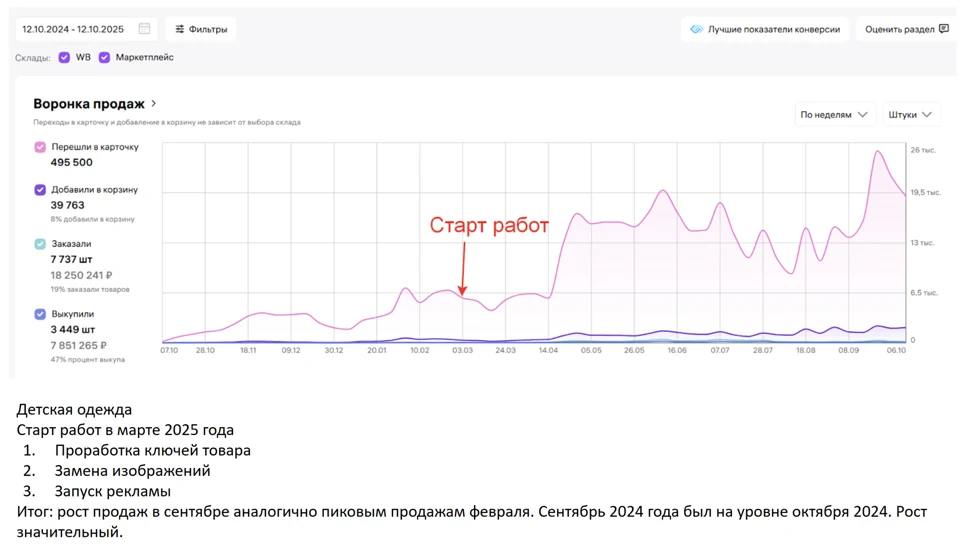The image size is (960, 558).
Task: Open the calendar date picker icon
Action: tap(144, 29)
